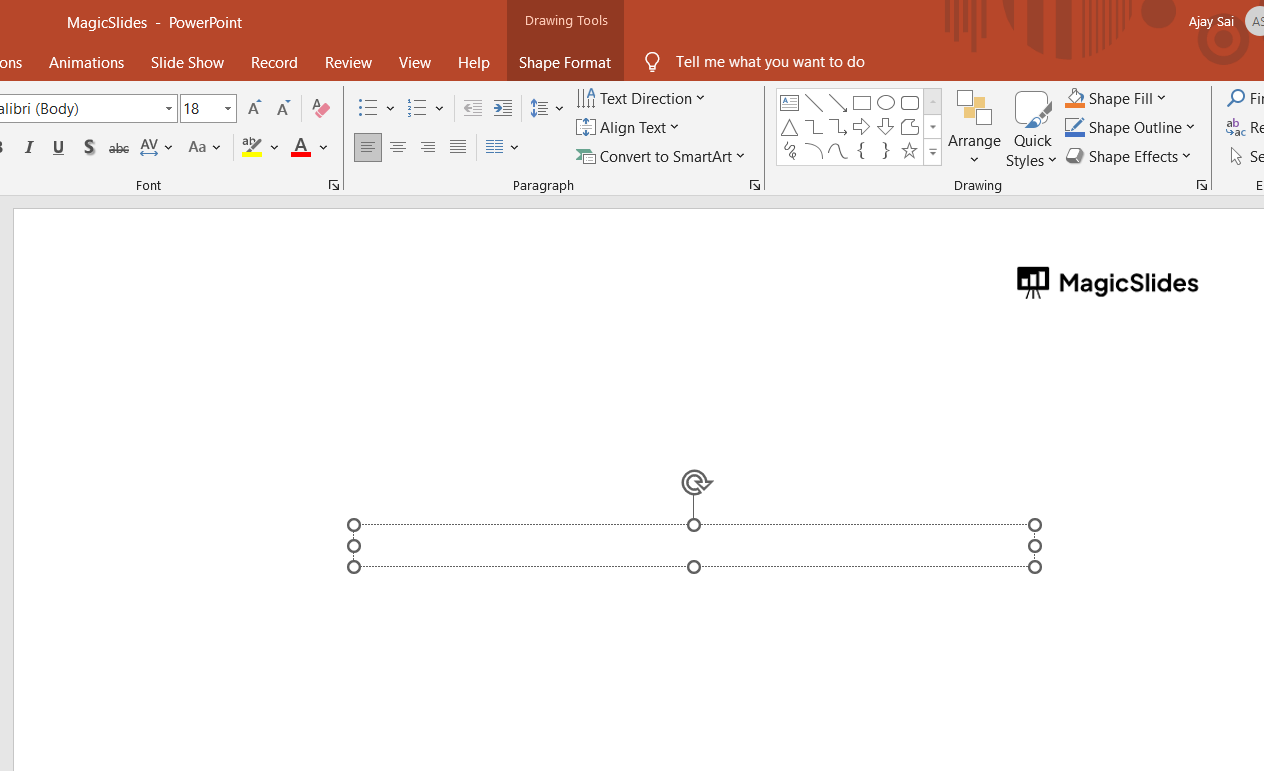Toggle Italic formatting
The width and height of the screenshot is (1264, 771).
(29, 148)
